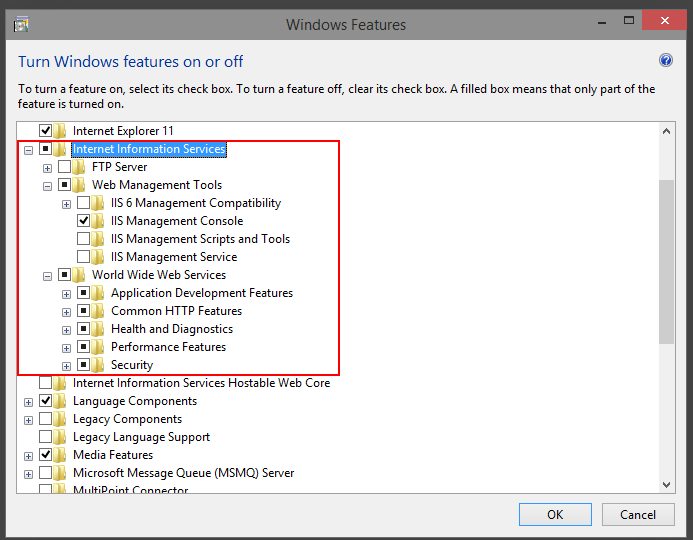693x540 pixels.
Task: Click the Media Features folder icon
Action: [60, 455]
